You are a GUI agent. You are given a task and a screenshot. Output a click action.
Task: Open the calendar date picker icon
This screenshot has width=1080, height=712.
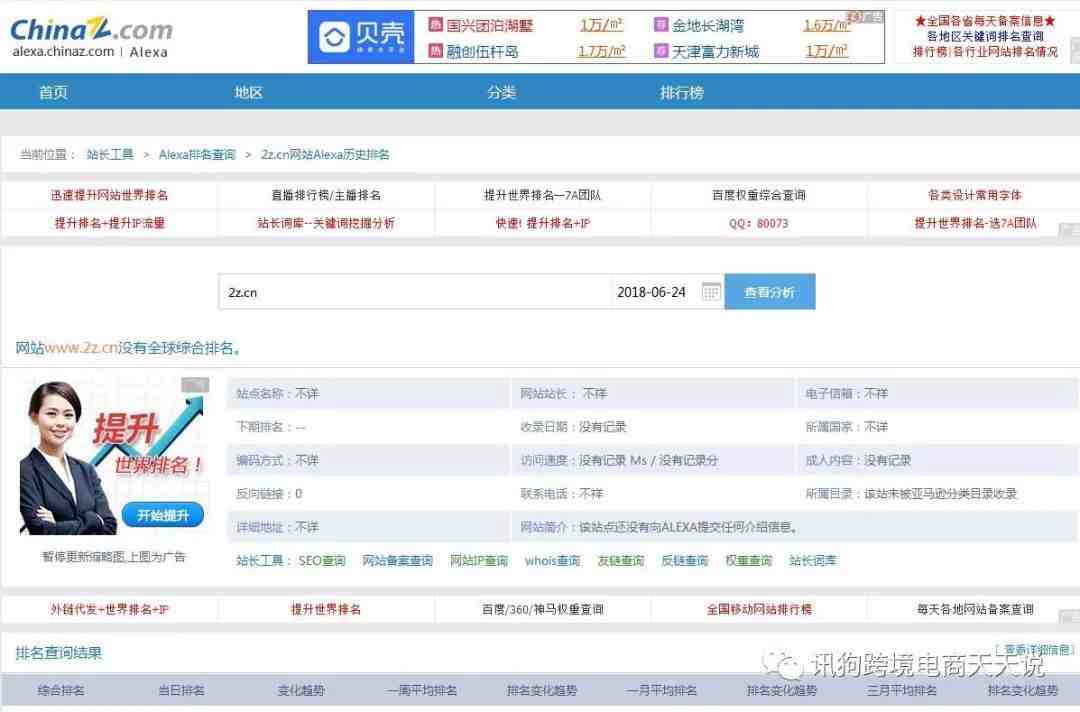[711, 292]
